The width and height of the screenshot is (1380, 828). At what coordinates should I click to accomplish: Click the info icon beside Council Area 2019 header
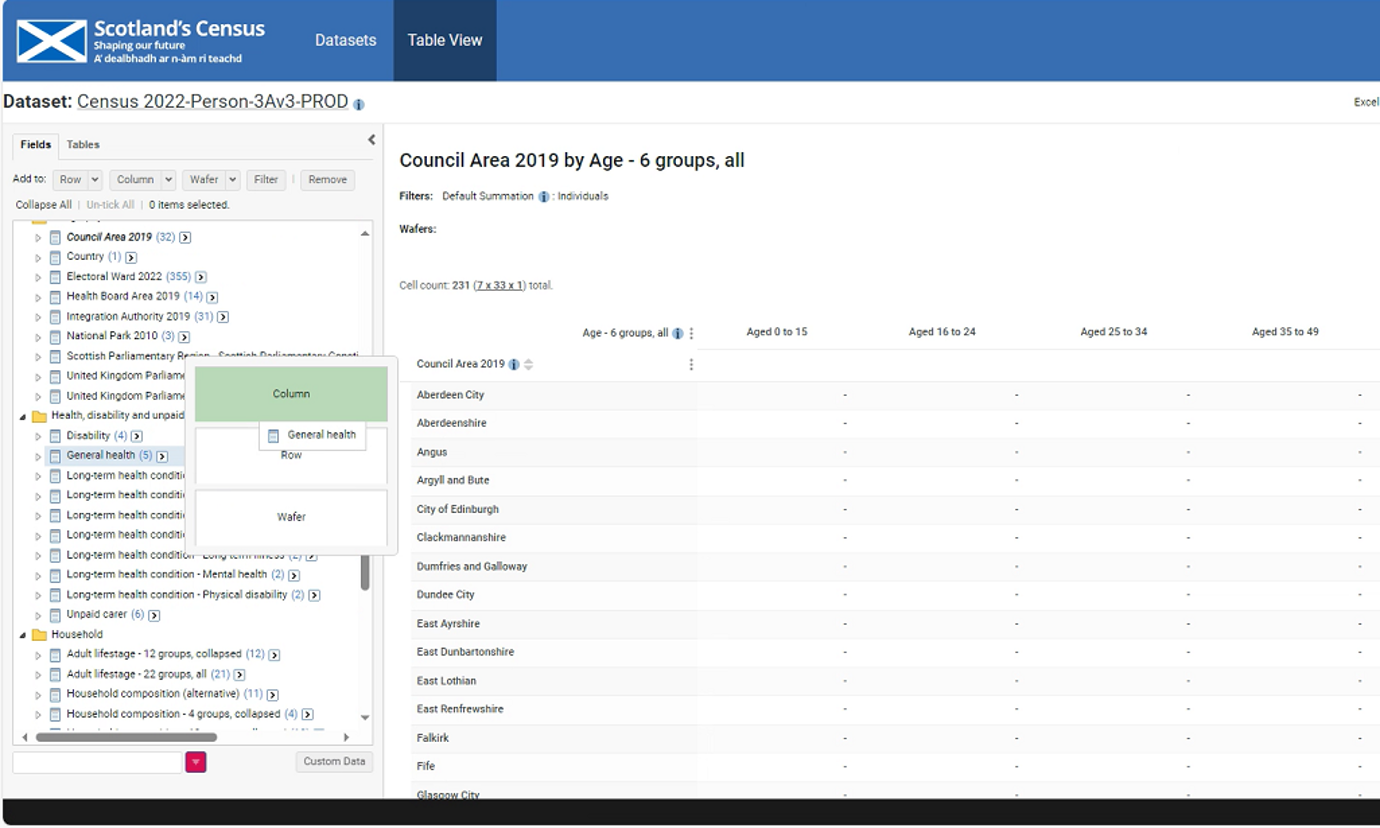coord(514,365)
